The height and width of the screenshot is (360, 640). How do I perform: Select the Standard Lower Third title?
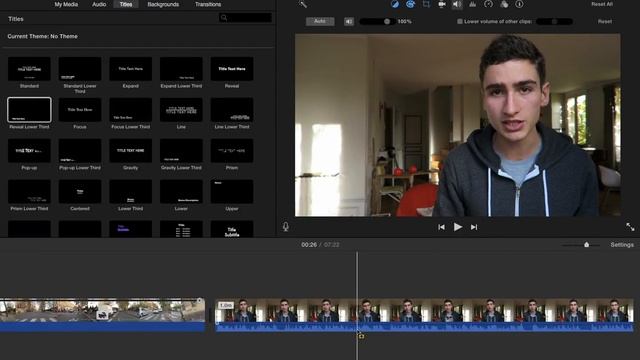point(80,69)
